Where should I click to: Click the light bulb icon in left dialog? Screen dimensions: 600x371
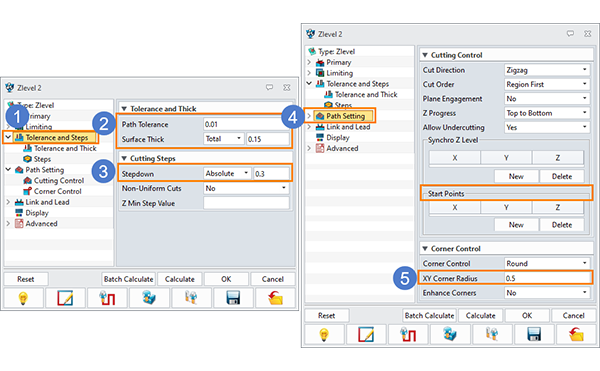tap(23, 298)
